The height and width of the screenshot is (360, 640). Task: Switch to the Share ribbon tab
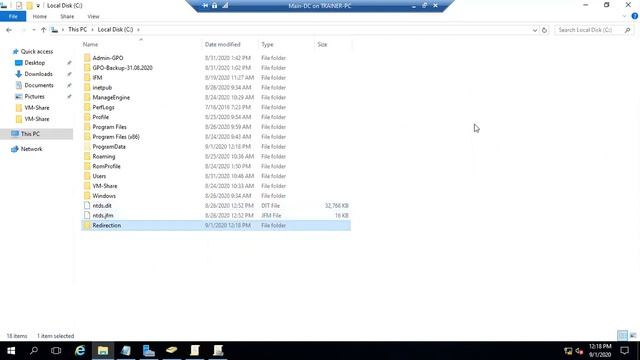pyautogui.click(x=67, y=16)
